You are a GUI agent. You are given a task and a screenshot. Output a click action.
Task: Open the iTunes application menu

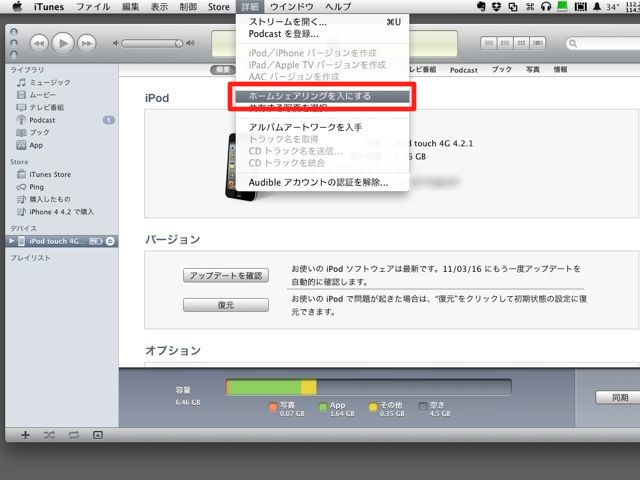click(x=49, y=7)
